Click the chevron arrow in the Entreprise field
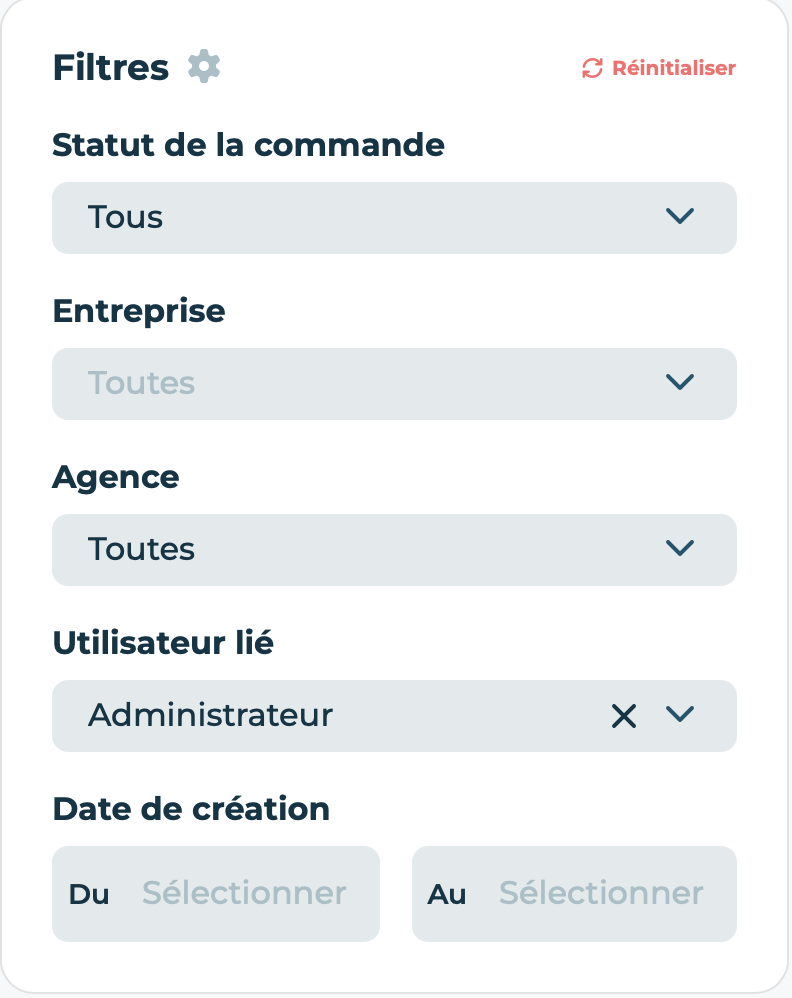 [679, 383]
